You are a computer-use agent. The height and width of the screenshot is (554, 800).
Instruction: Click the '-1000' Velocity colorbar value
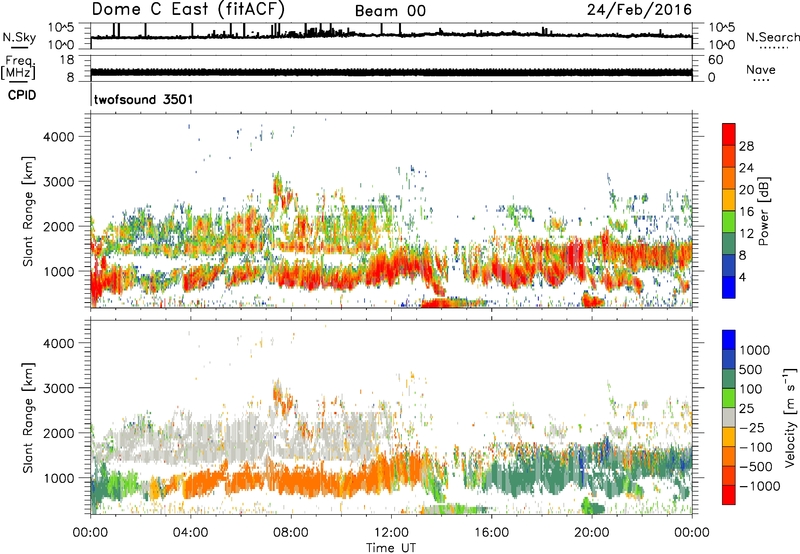tap(760, 486)
